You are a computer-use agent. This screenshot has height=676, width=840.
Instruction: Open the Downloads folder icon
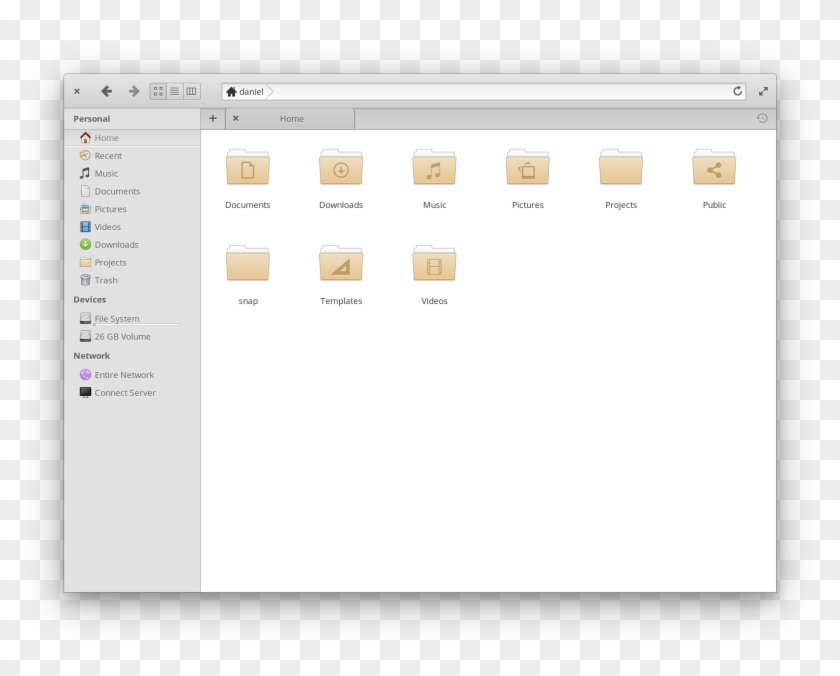pyautogui.click(x=341, y=168)
